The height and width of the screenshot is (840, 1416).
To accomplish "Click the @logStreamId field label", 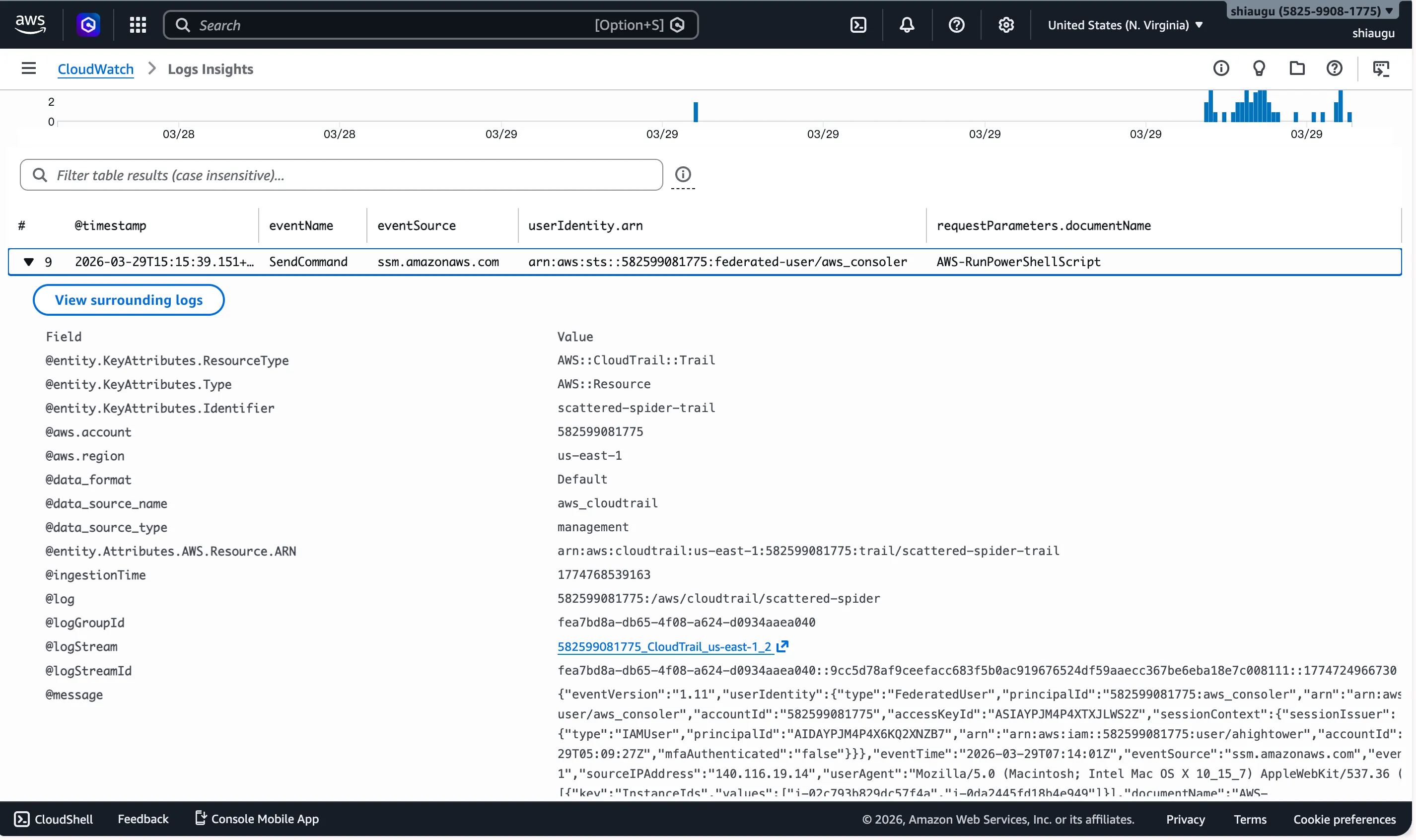I will click(88, 671).
